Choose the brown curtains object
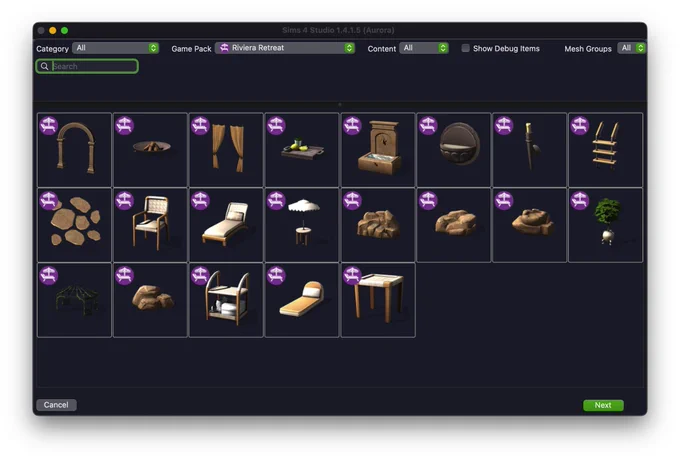This screenshot has height=459, width=680. point(226,150)
